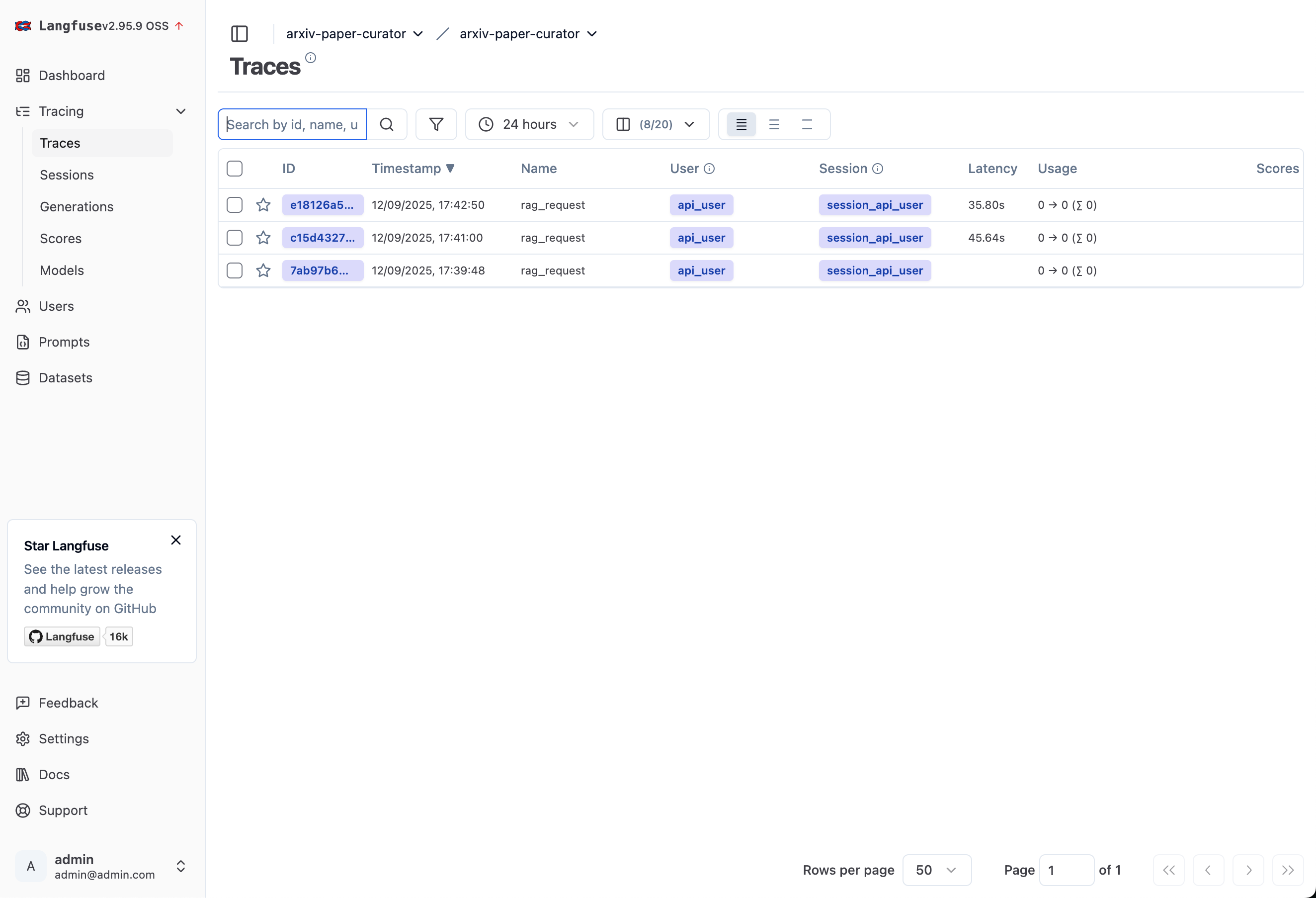This screenshot has height=898, width=1316.
Task: Open the columns (8/20) dropdown
Action: [655, 125]
